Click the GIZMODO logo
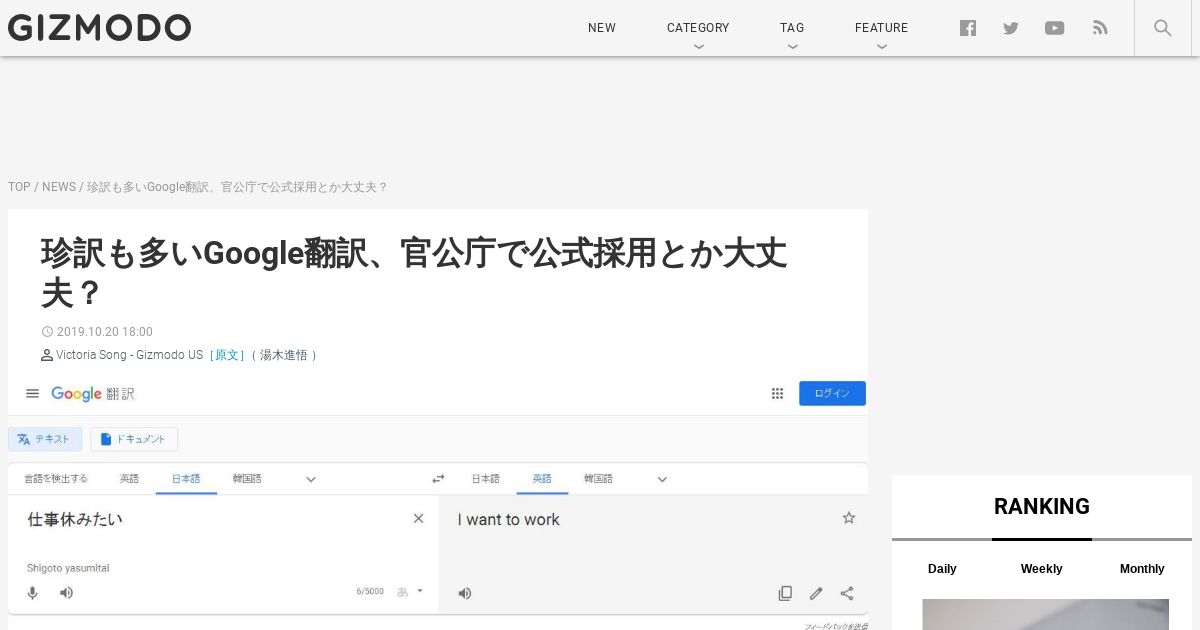Image resolution: width=1200 pixels, height=630 pixels. click(x=99, y=28)
